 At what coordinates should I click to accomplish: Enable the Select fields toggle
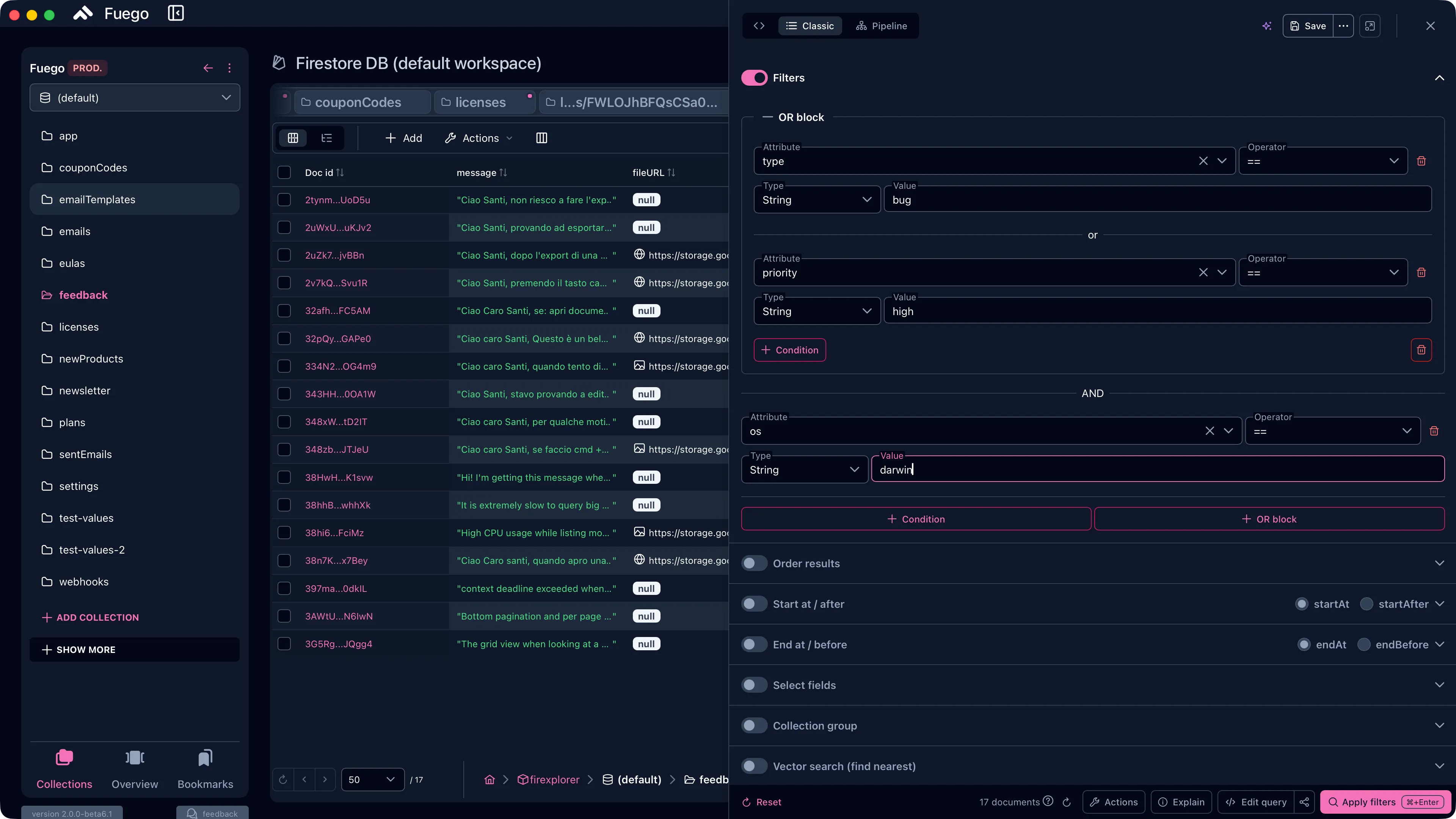(755, 685)
